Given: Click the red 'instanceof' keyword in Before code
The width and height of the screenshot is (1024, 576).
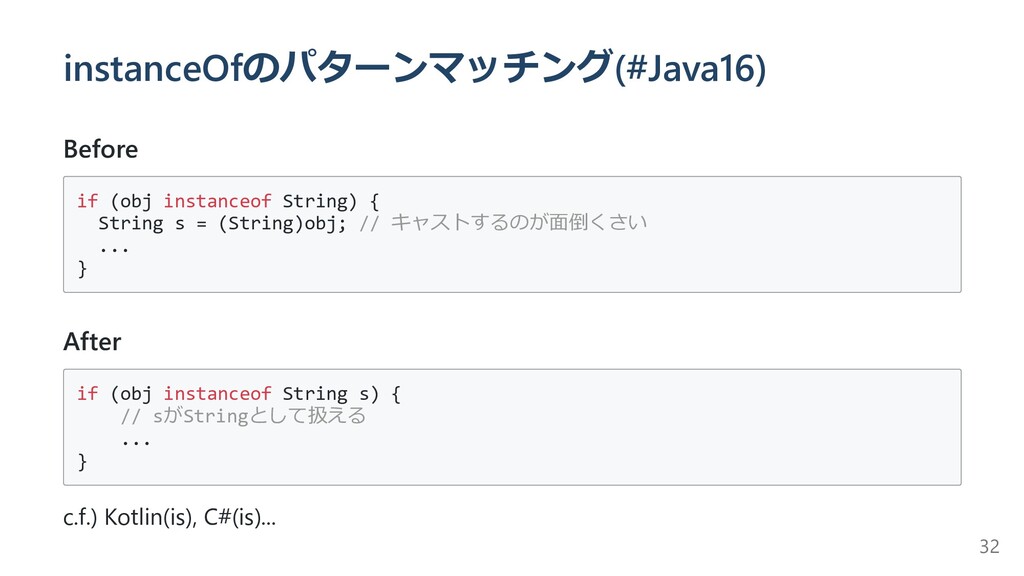Looking at the screenshot, I should [x=217, y=201].
